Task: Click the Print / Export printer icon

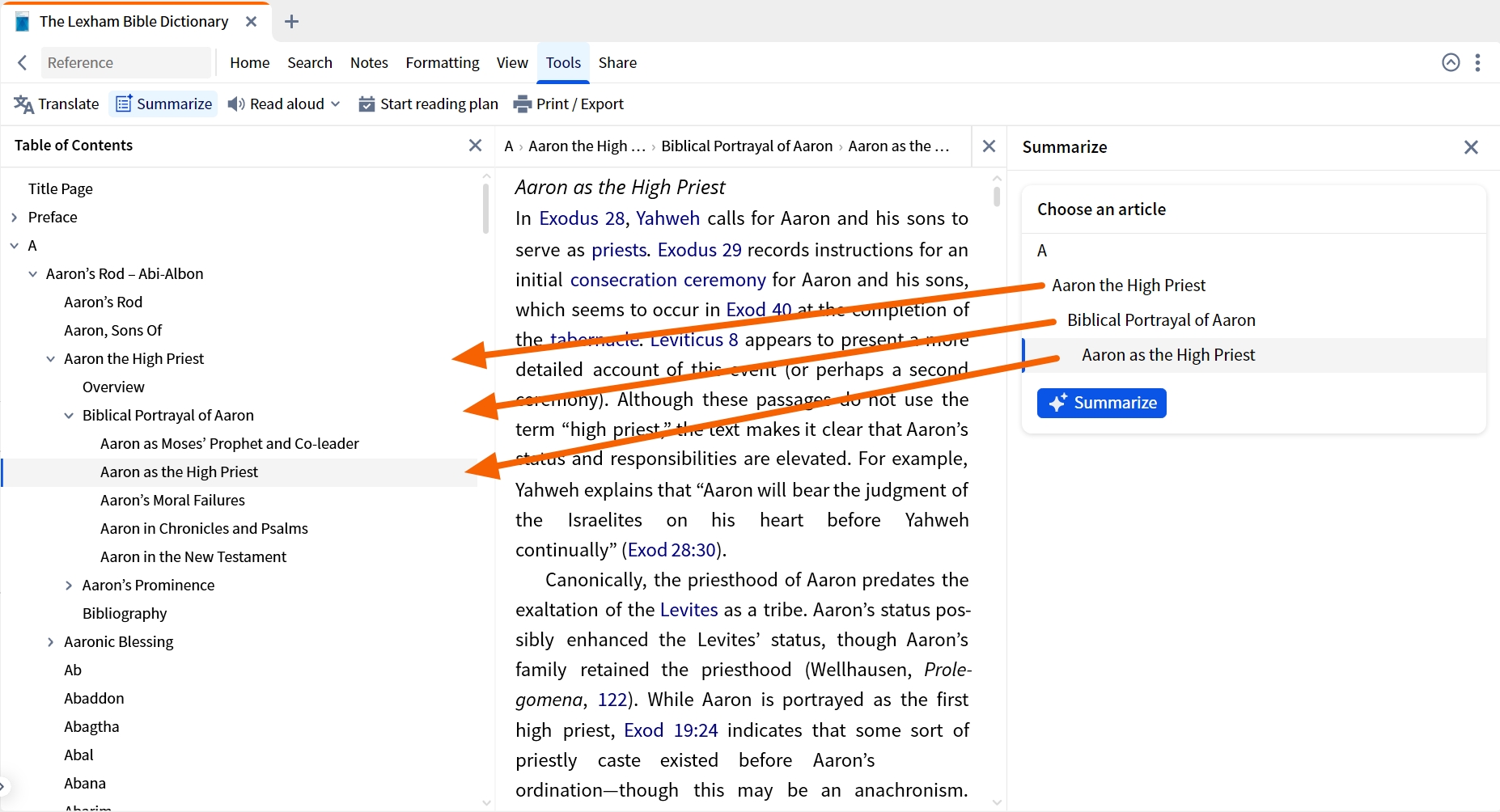Action: coord(523,104)
